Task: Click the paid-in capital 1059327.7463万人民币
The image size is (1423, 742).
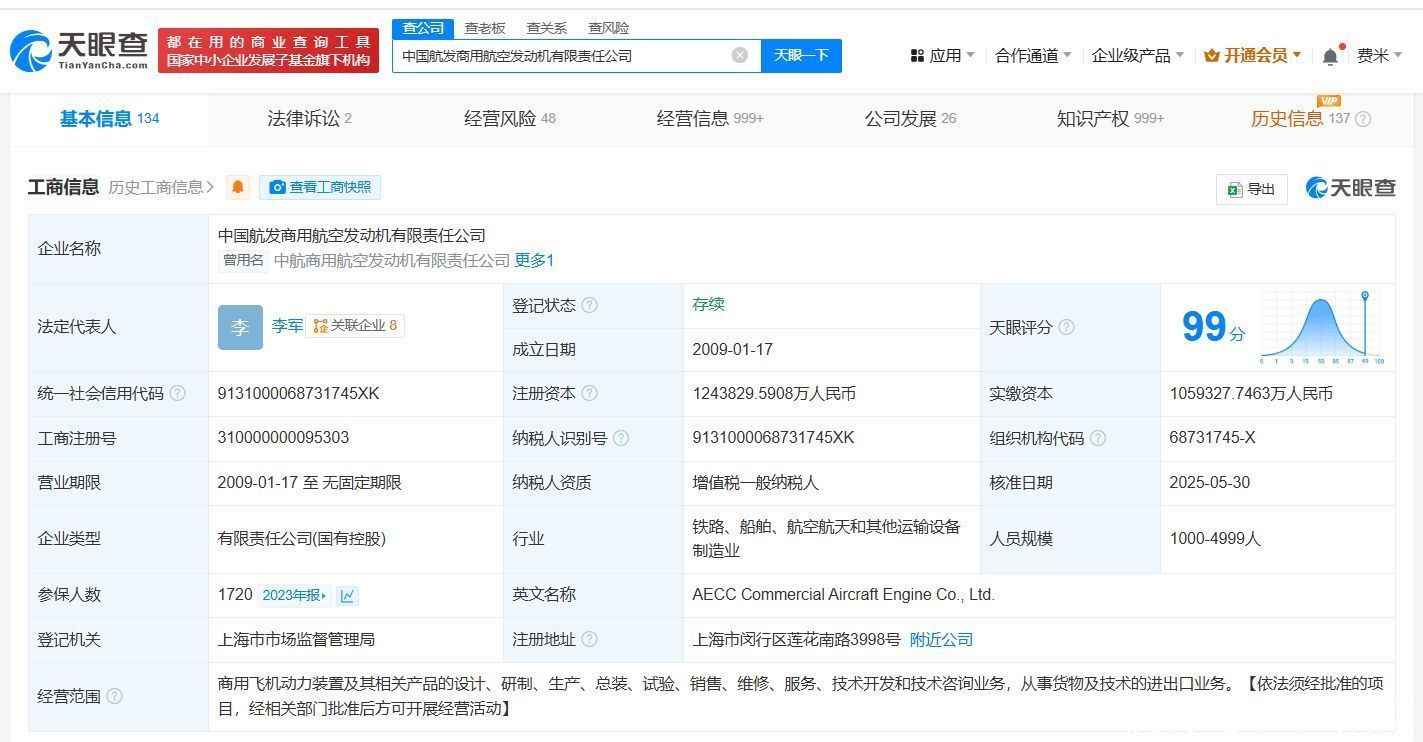Action: pos(1251,393)
